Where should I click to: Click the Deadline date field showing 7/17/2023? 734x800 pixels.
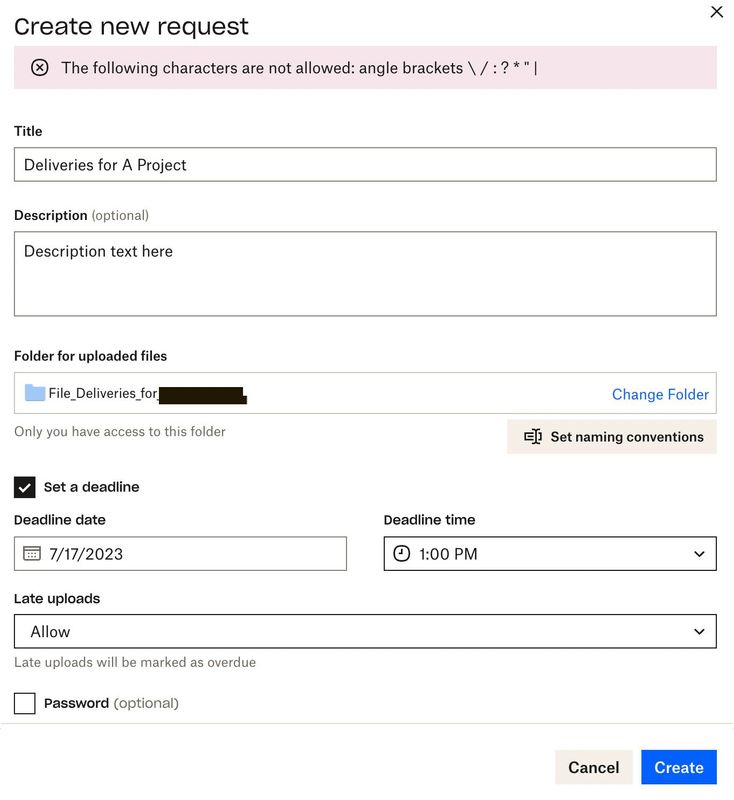[x=180, y=553]
